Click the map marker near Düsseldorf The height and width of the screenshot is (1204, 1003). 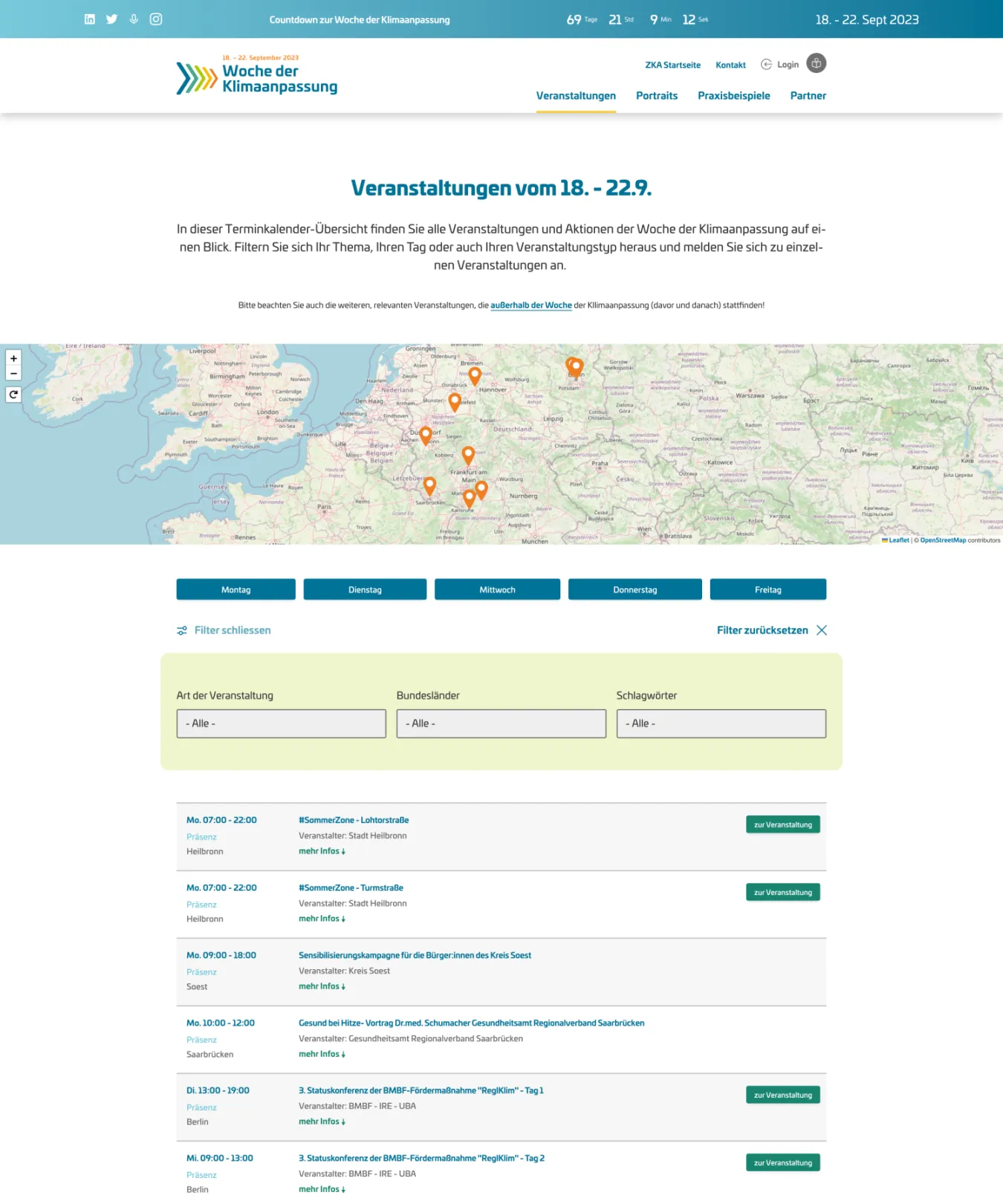[426, 436]
